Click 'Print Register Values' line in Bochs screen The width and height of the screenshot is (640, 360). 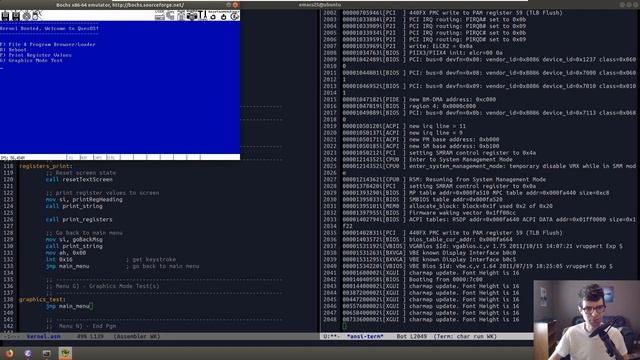point(36,55)
